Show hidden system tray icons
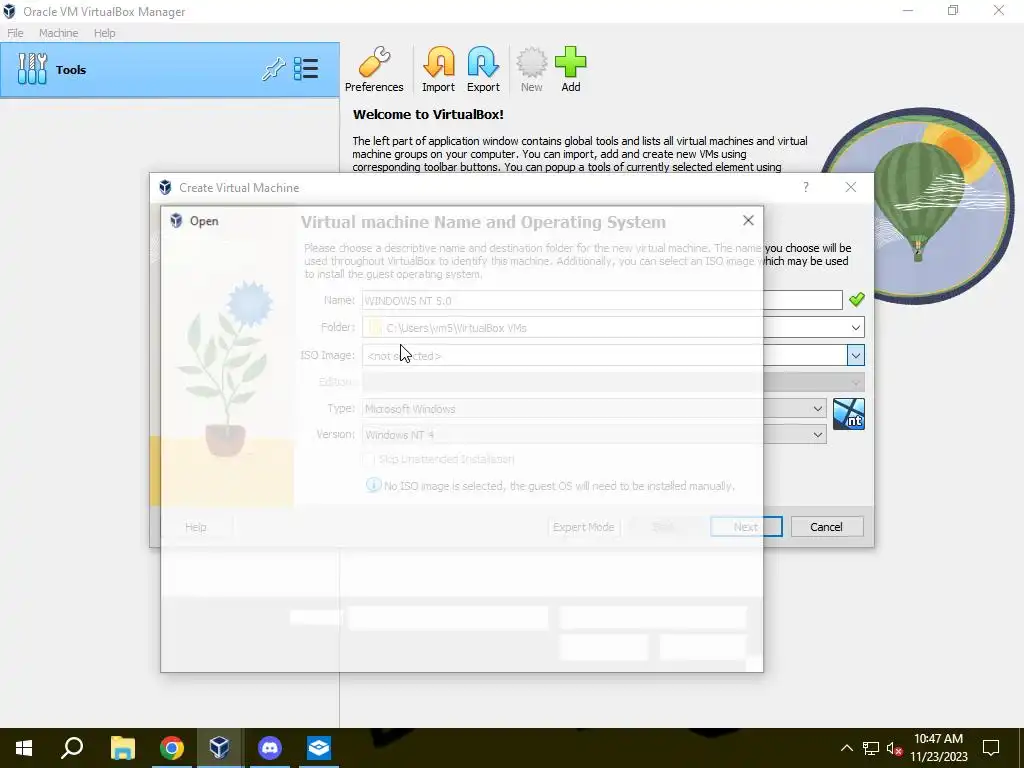The width and height of the screenshot is (1024, 768). (x=846, y=748)
